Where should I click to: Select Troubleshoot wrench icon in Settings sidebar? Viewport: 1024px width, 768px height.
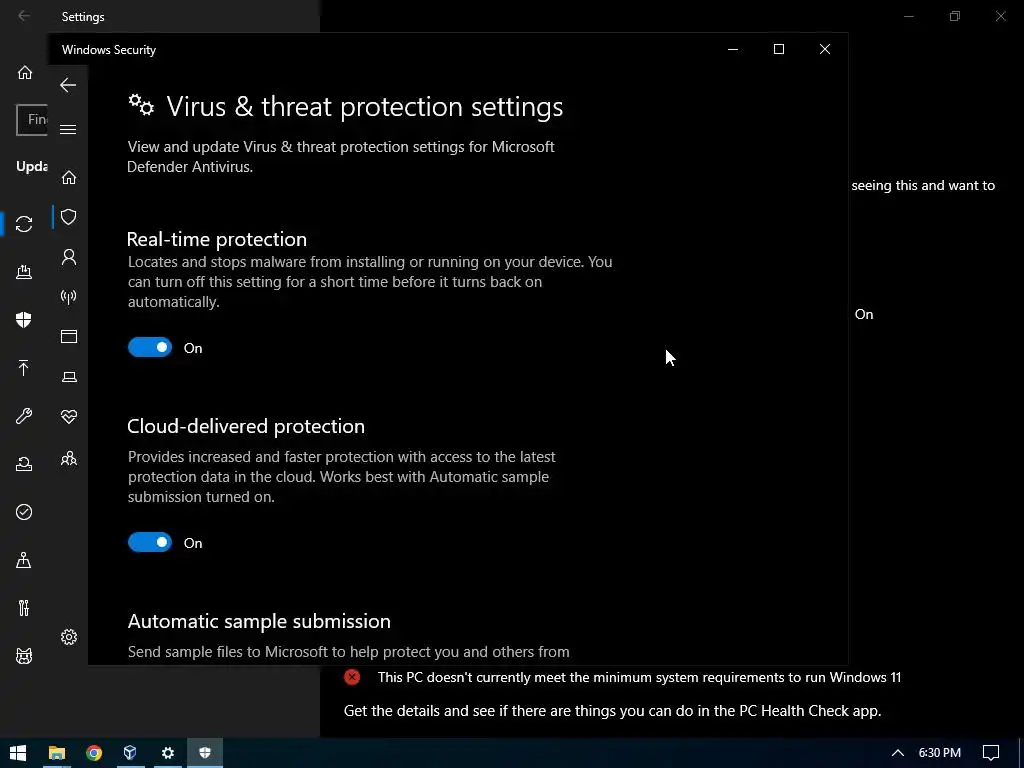point(24,415)
